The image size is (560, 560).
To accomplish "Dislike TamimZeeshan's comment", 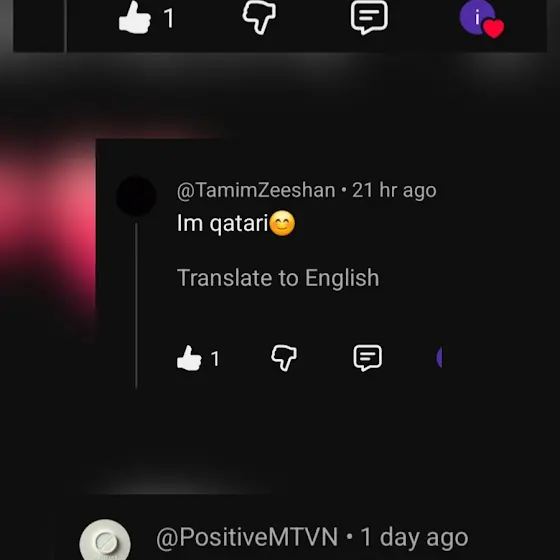I will (284, 358).
